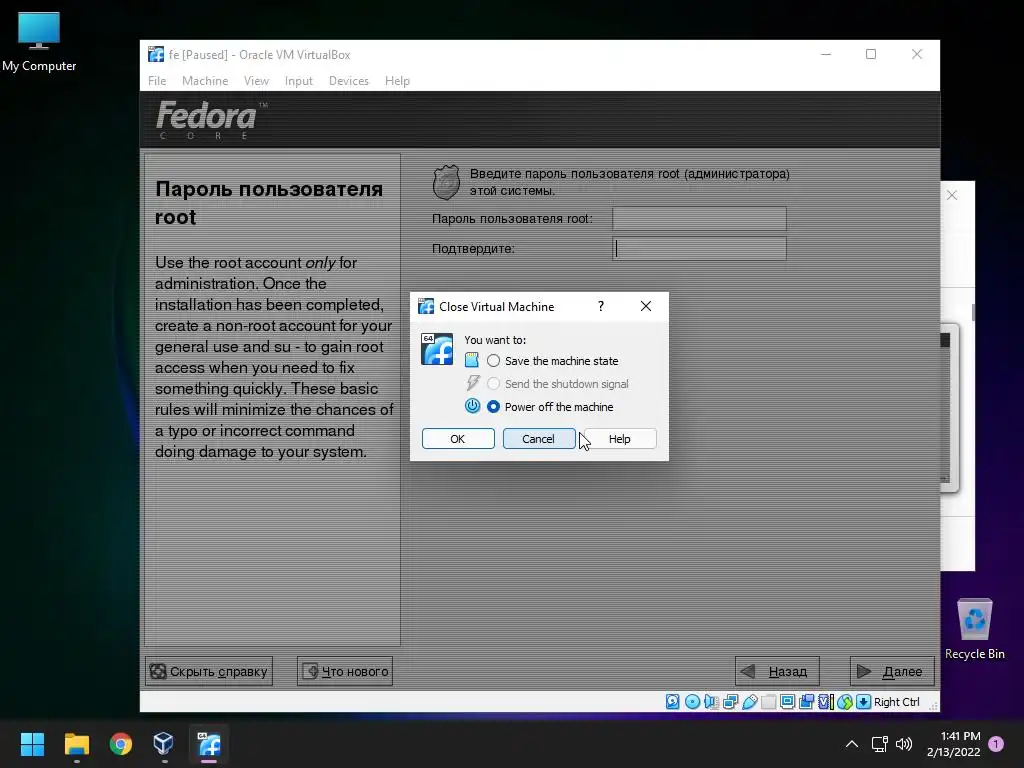Open the View menu
Image resolution: width=1024 pixels, height=768 pixels.
coord(257,81)
